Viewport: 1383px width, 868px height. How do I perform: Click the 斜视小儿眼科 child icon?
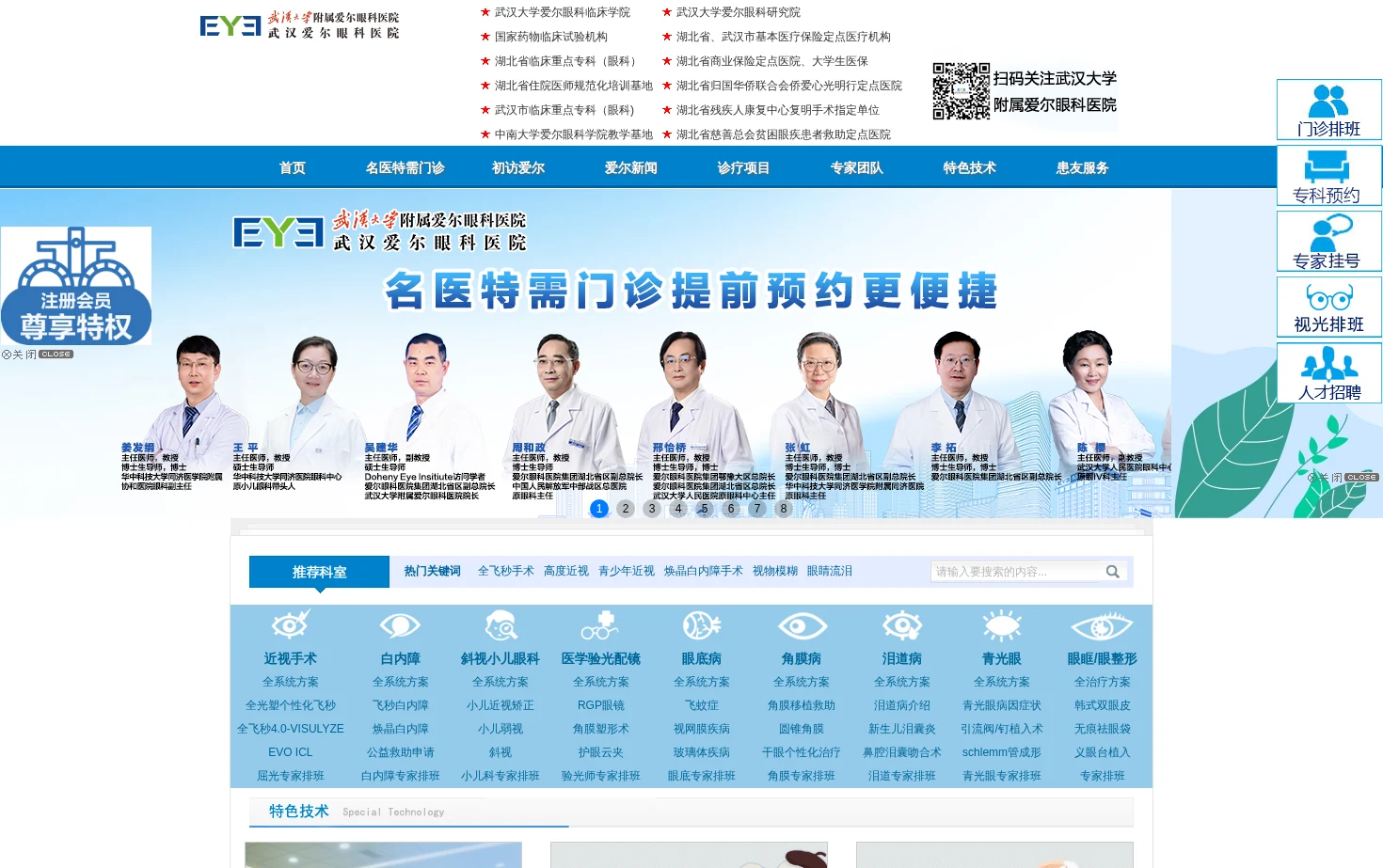(x=501, y=625)
